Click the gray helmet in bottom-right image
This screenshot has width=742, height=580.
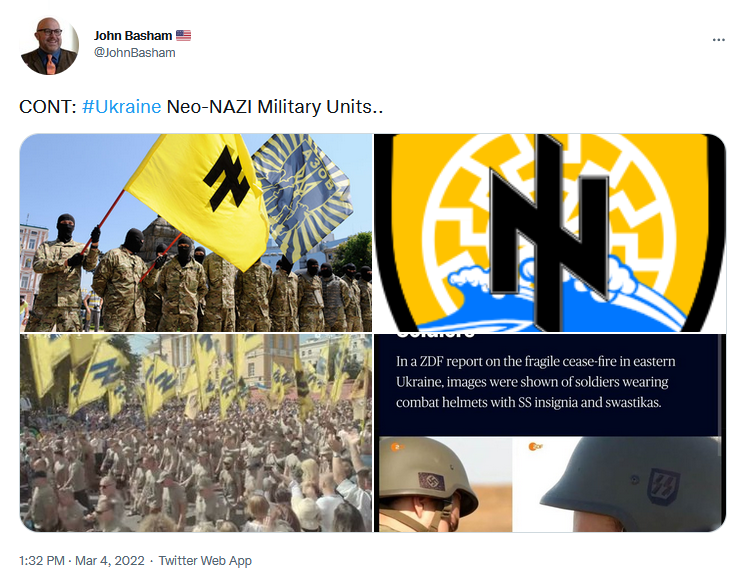point(632,478)
